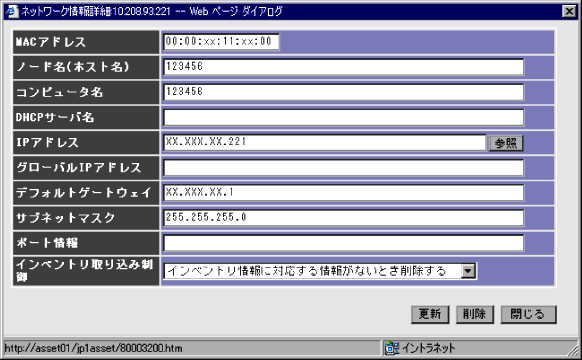The height and width of the screenshot is (360, 582).
Task: Focus the ノード名(ホスト名) text field
Action: 344,67
